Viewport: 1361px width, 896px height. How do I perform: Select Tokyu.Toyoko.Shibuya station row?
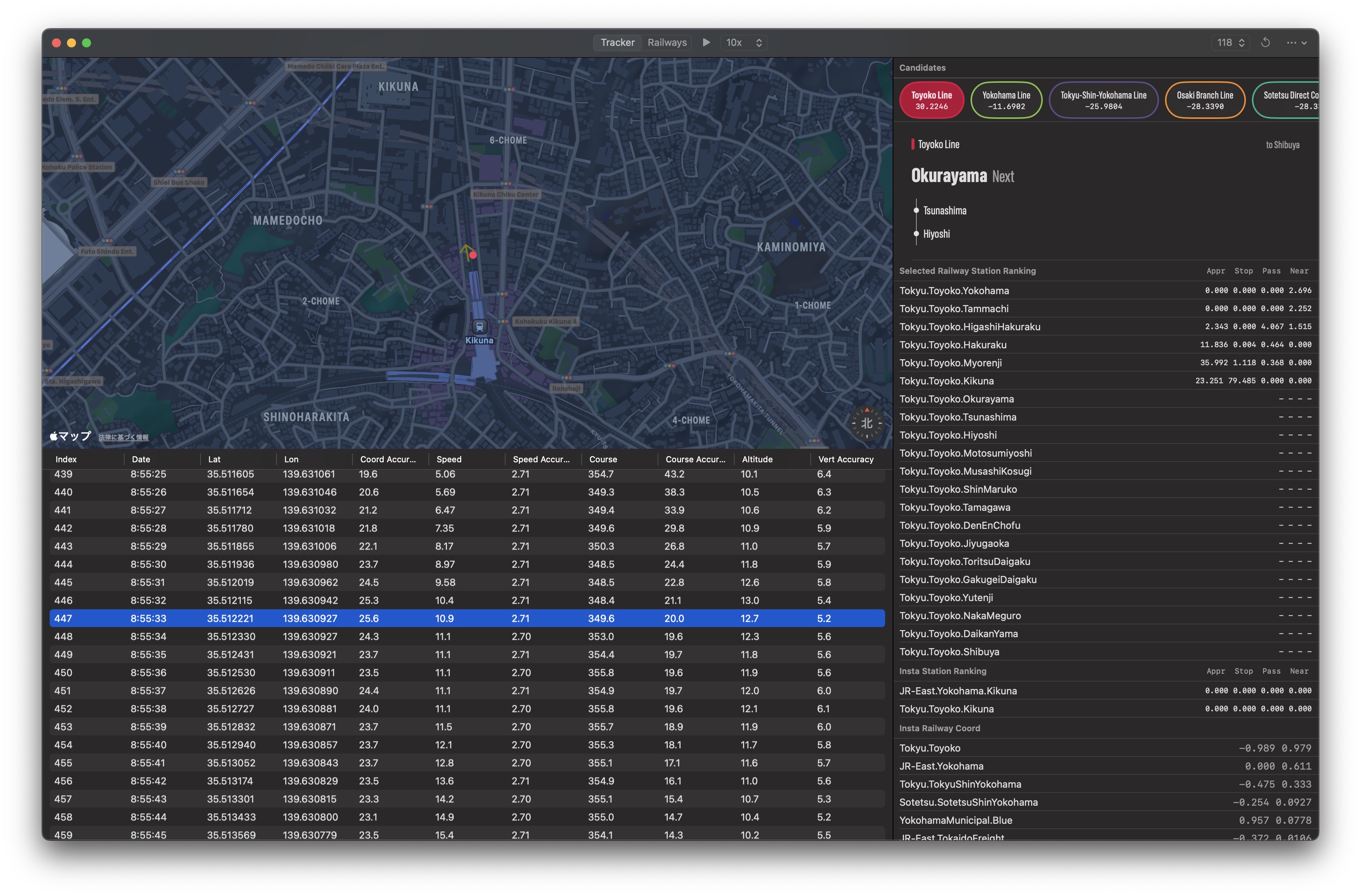click(1105, 652)
